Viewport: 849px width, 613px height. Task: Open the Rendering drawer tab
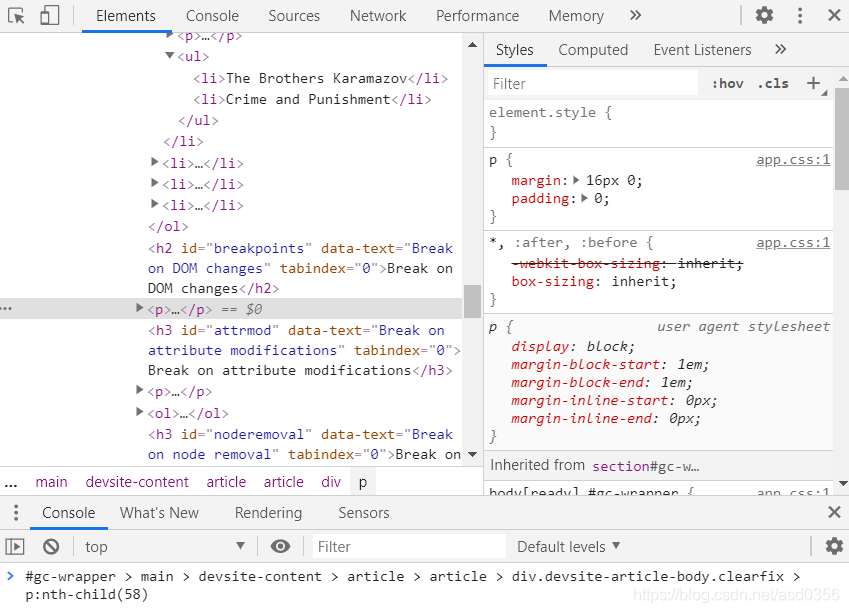point(269,513)
